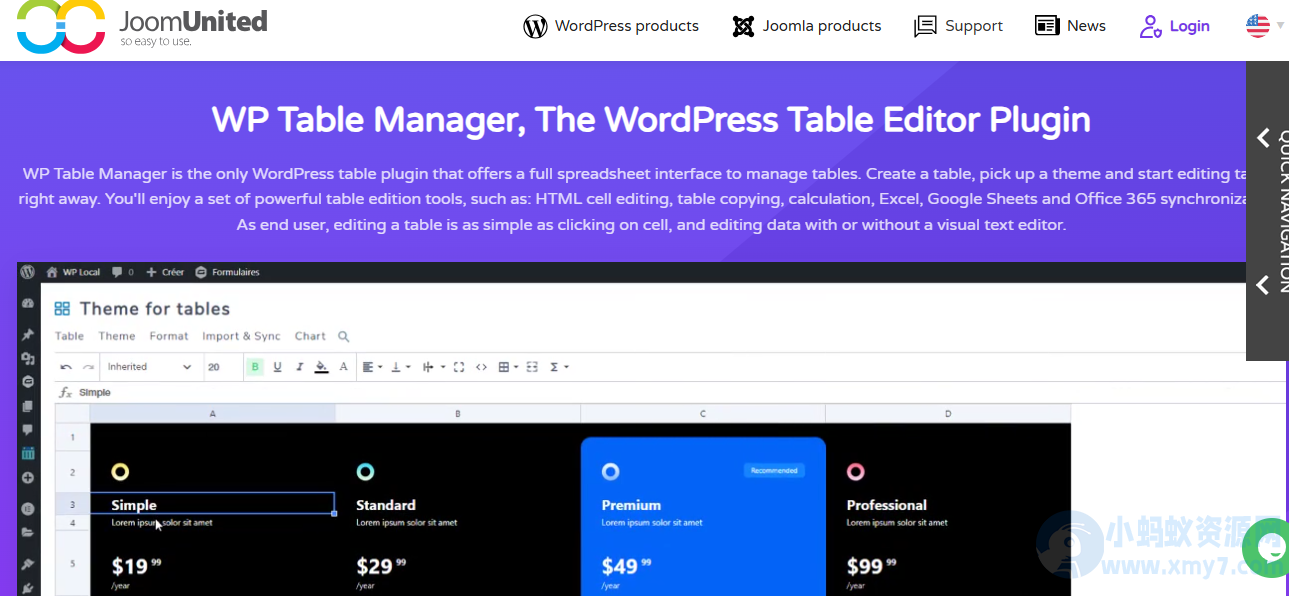1289x596 pixels.
Task: Click the sidebar comments bubble icon
Action: coord(28,430)
